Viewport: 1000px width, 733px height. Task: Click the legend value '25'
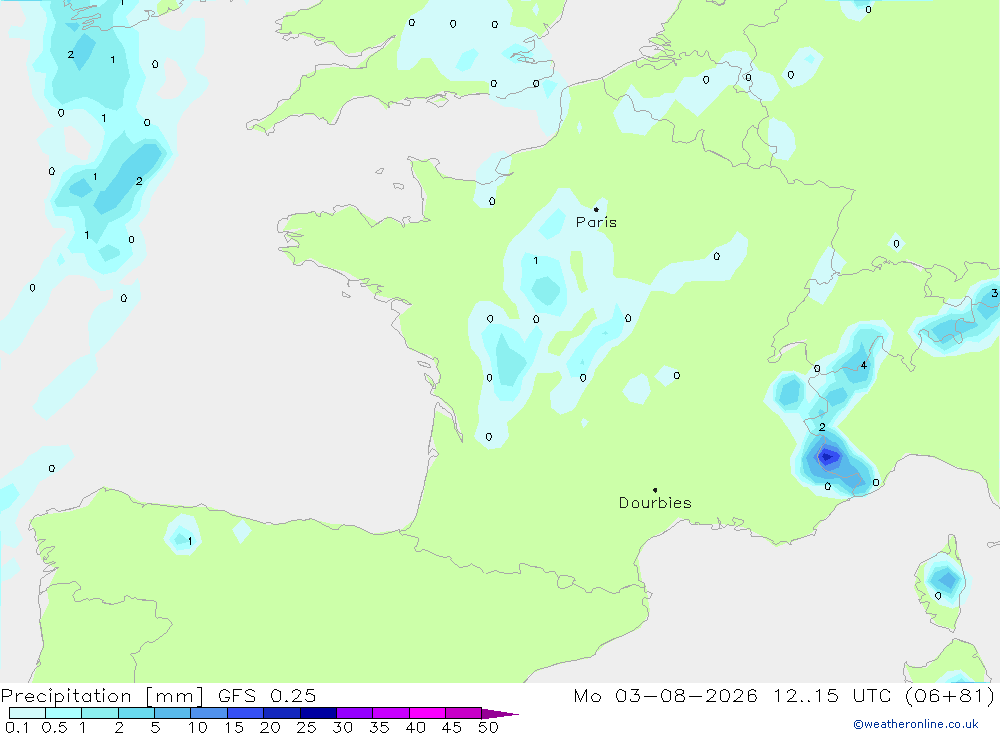pos(307,727)
